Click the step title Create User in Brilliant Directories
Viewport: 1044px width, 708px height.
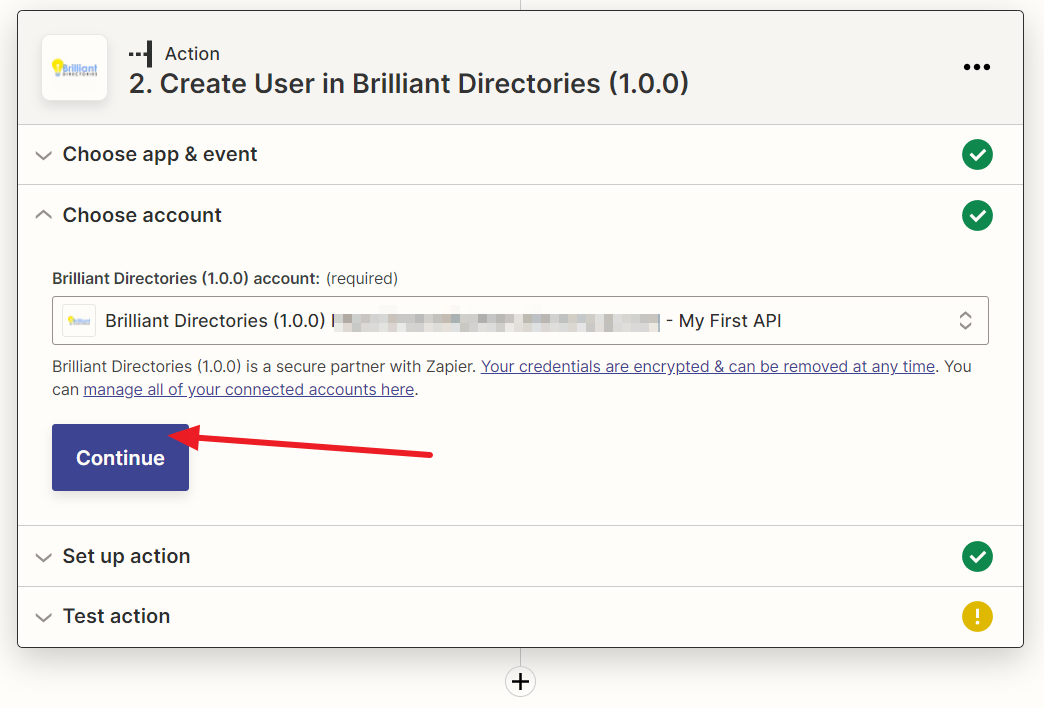(x=409, y=84)
